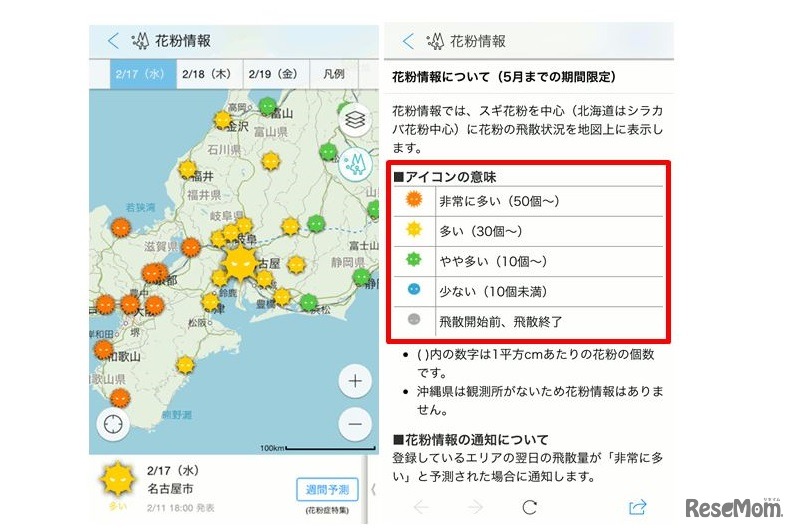Zoom in the map with plus button
This screenshot has width=796, height=531.
click(355, 381)
